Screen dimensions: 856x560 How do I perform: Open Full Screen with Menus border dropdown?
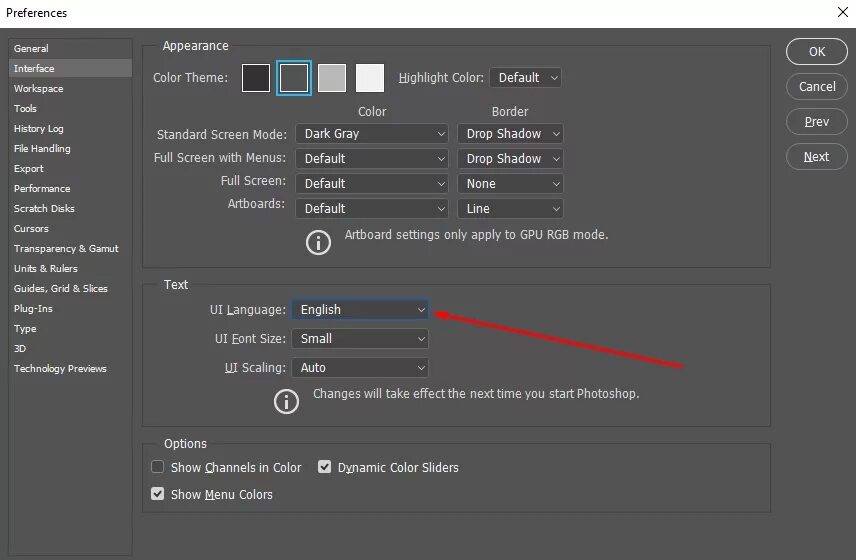[x=510, y=159]
